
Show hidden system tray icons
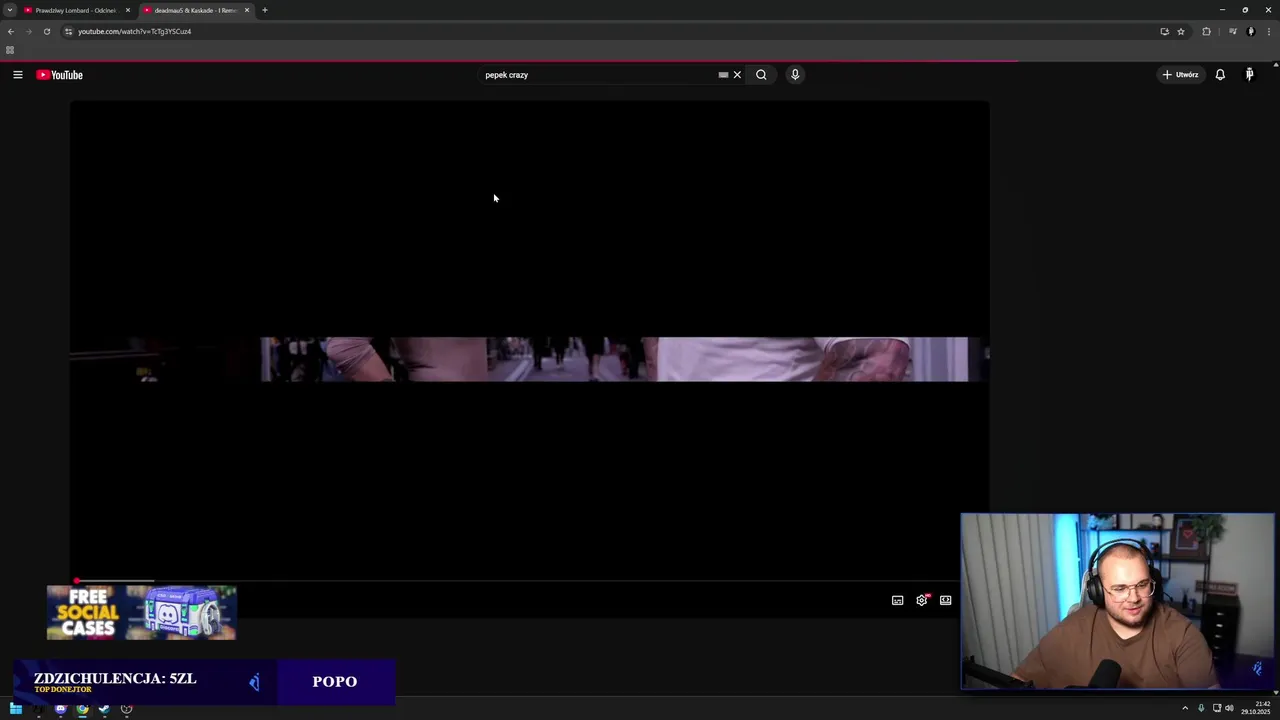click(x=1185, y=709)
